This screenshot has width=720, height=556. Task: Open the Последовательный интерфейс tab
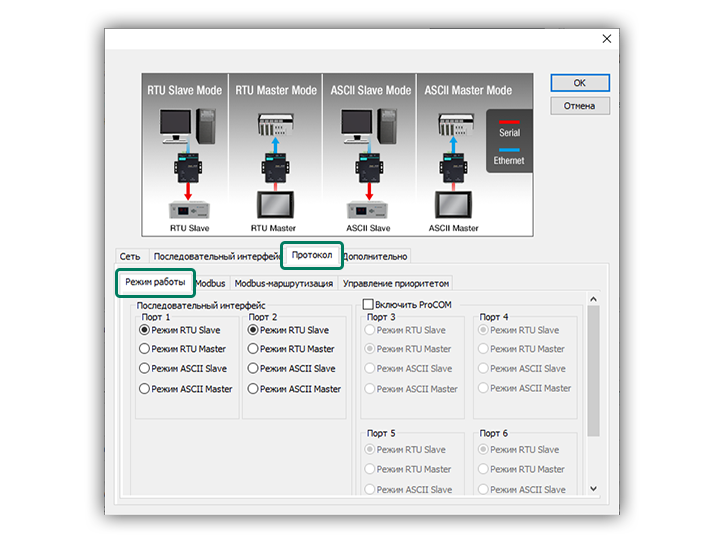point(215,256)
